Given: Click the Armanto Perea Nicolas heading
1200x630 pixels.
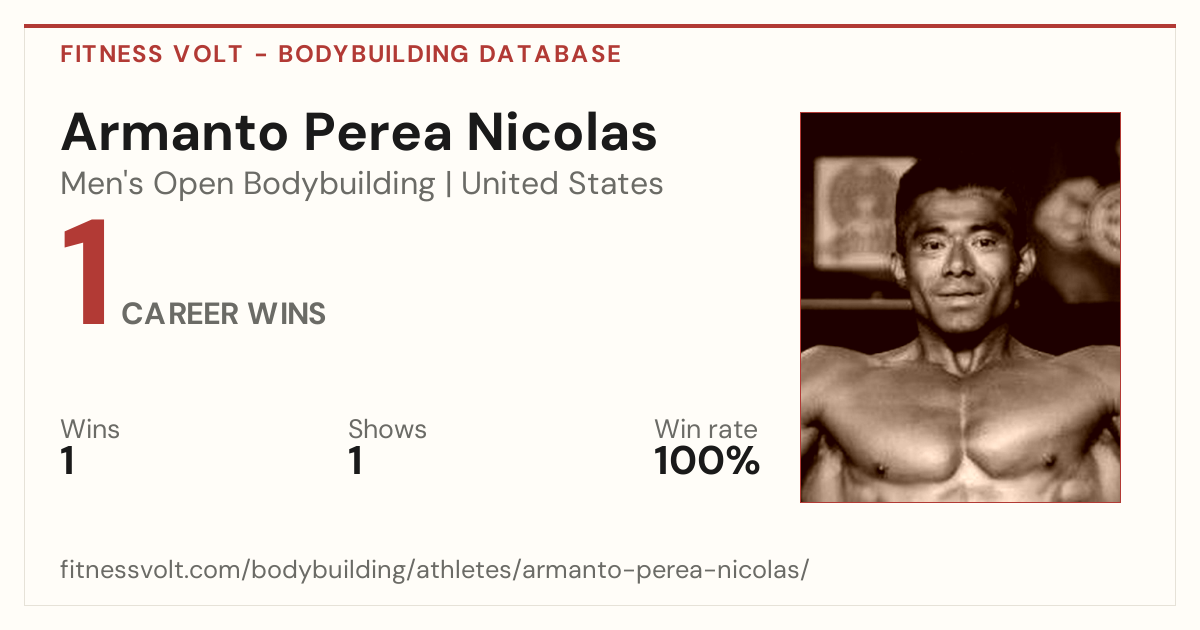Looking at the screenshot, I should pyautogui.click(x=359, y=133).
